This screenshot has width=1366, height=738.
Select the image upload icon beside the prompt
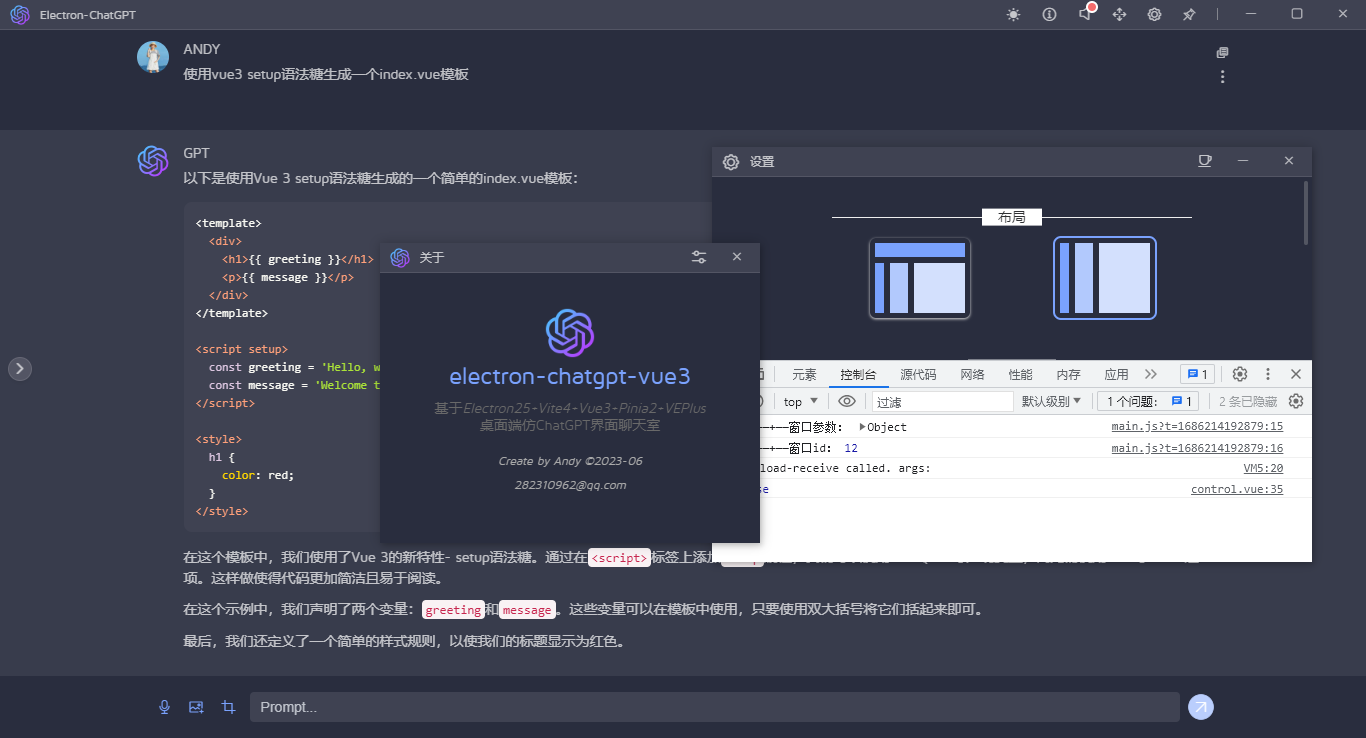pyautogui.click(x=196, y=707)
